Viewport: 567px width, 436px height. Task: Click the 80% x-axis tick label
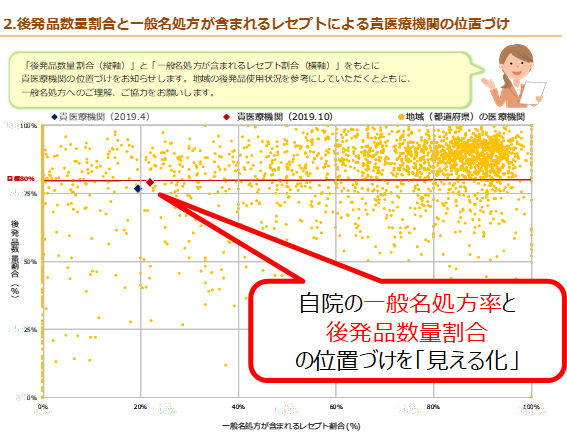[x=433, y=407]
